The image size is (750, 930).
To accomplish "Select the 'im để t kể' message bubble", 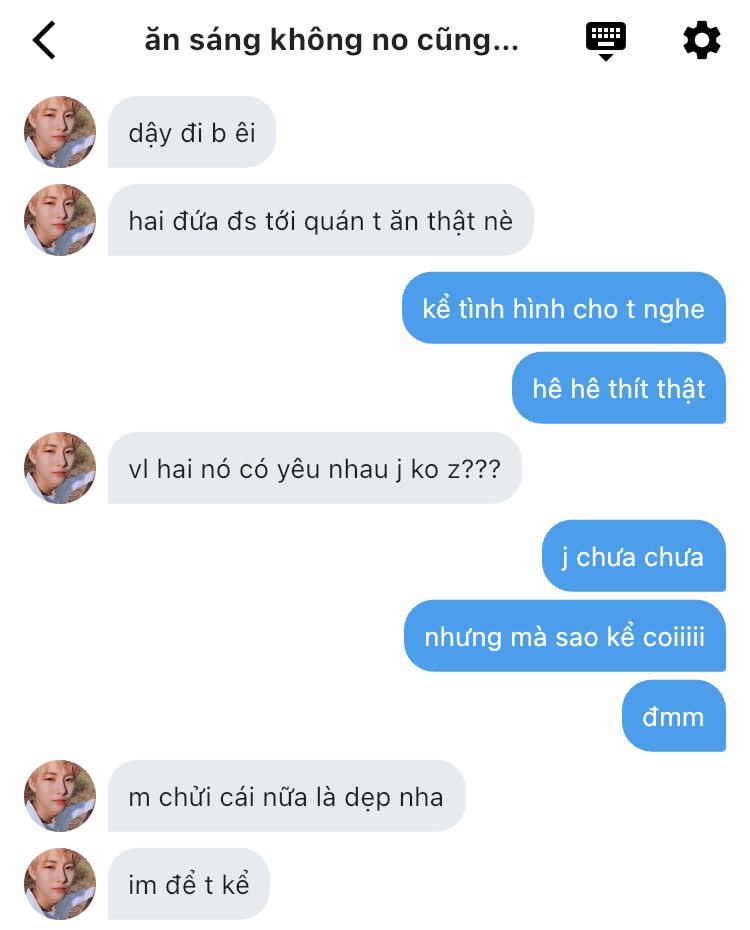I will pyautogui.click(x=189, y=884).
